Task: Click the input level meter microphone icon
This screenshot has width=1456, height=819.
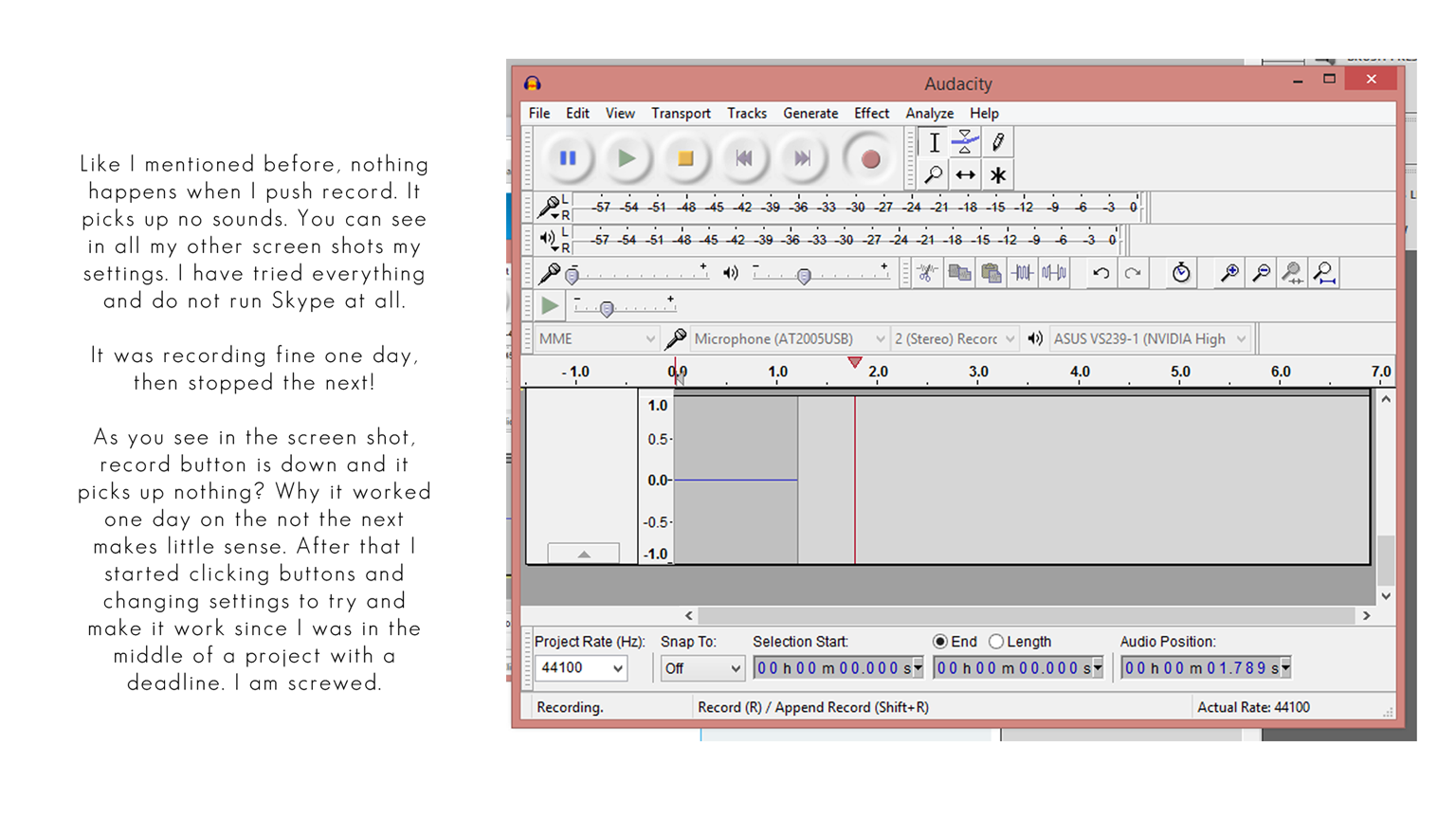Action: [x=549, y=207]
